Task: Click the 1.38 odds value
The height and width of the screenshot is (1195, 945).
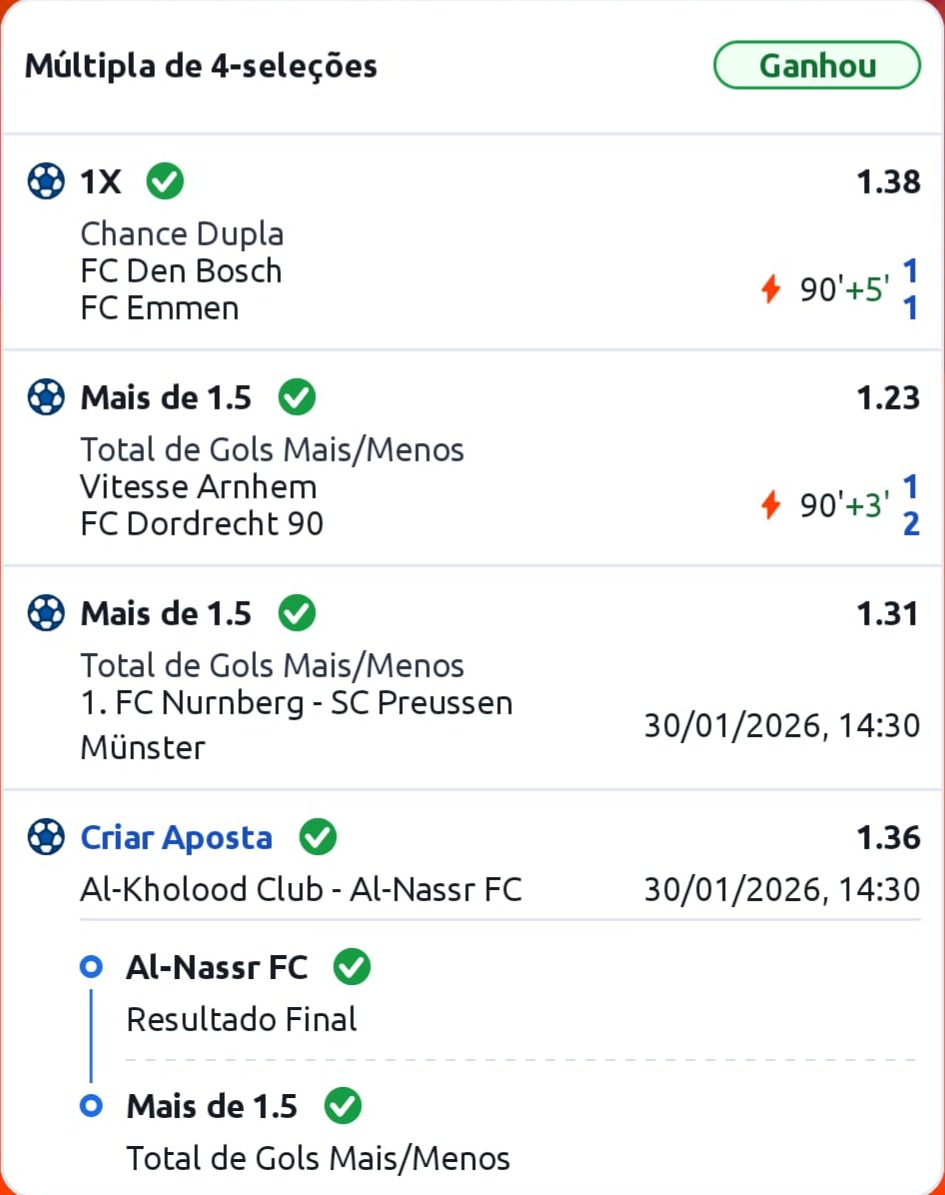Action: click(x=887, y=182)
